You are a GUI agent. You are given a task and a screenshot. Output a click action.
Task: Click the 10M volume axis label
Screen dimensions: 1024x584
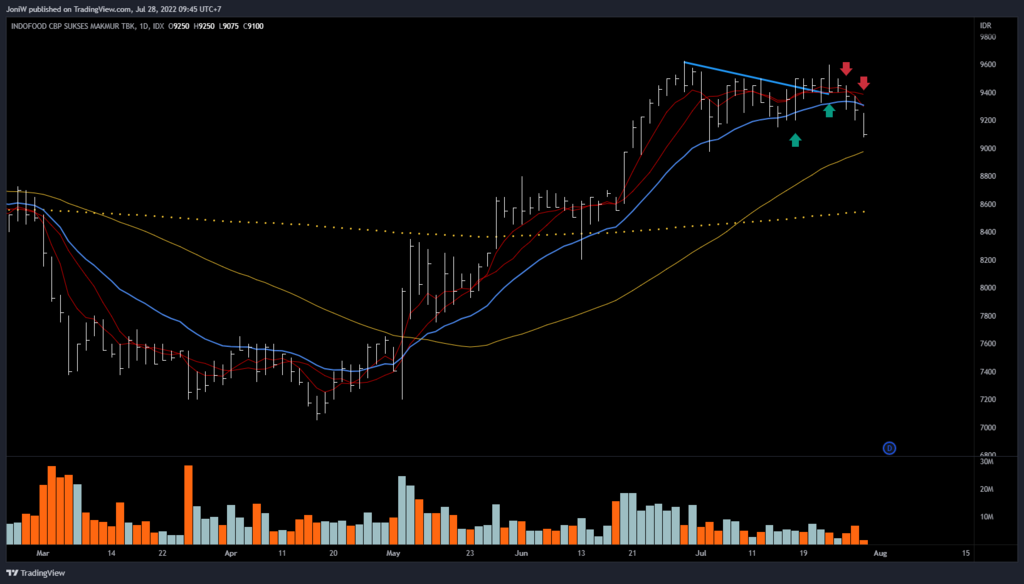(x=986, y=517)
